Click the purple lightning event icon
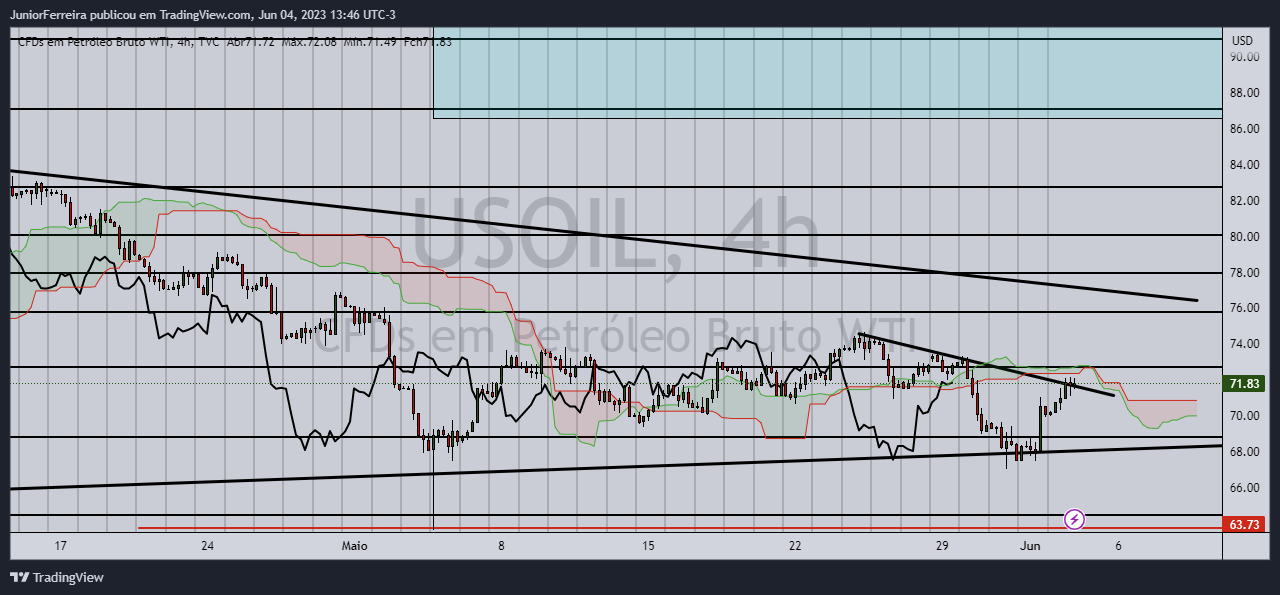This screenshot has width=1280, height=595. click(1074, 519)
